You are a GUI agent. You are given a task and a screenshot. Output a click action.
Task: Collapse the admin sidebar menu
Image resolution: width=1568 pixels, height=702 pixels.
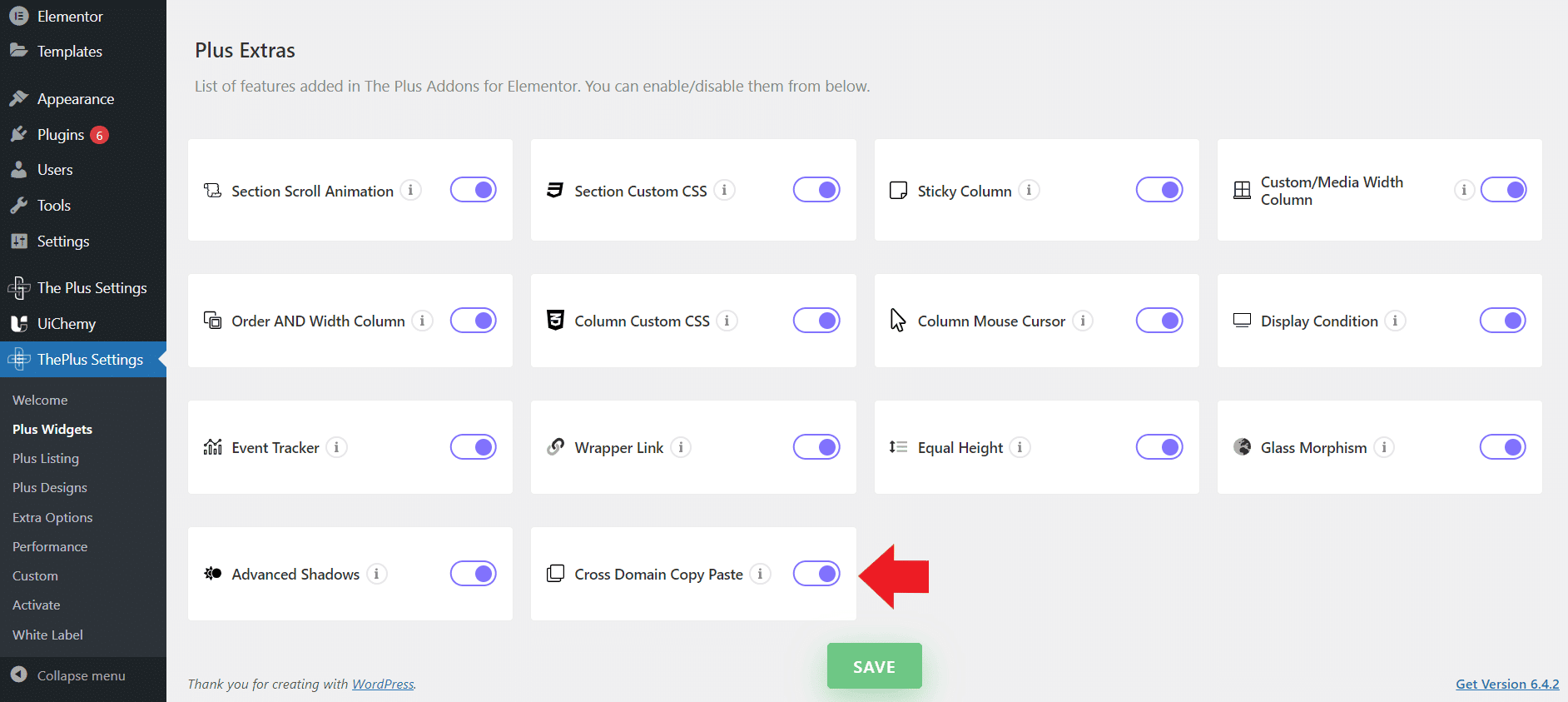click(83, 675)
